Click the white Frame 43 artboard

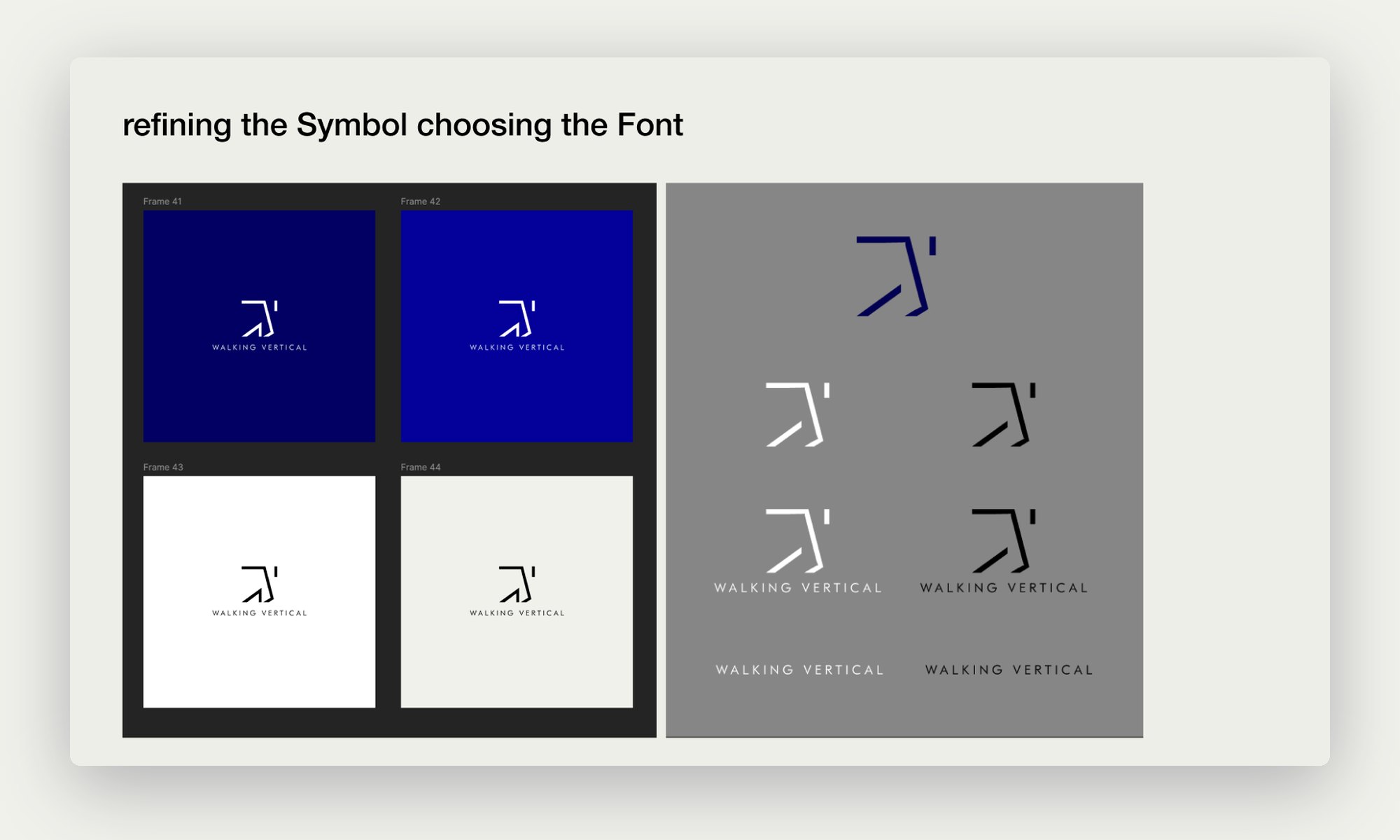(x=259, y=591)
